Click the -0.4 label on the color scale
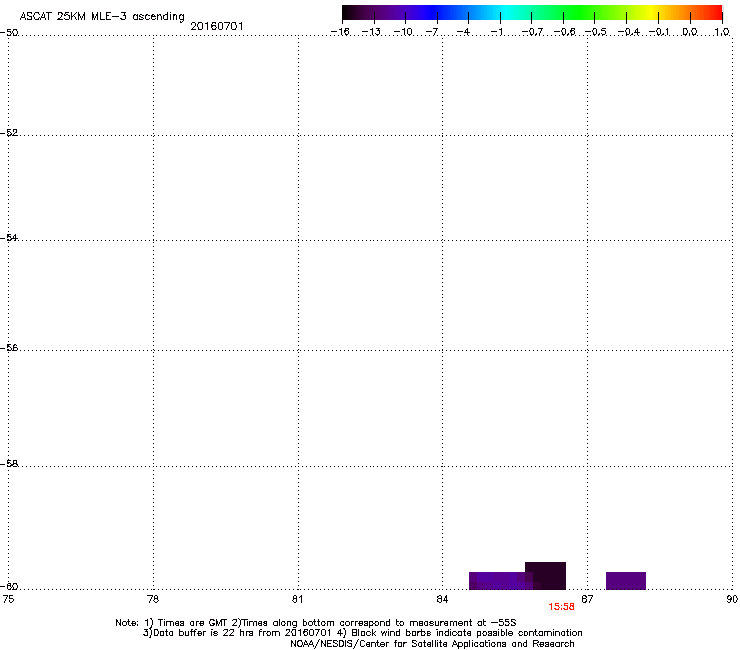 pos(629,32)
